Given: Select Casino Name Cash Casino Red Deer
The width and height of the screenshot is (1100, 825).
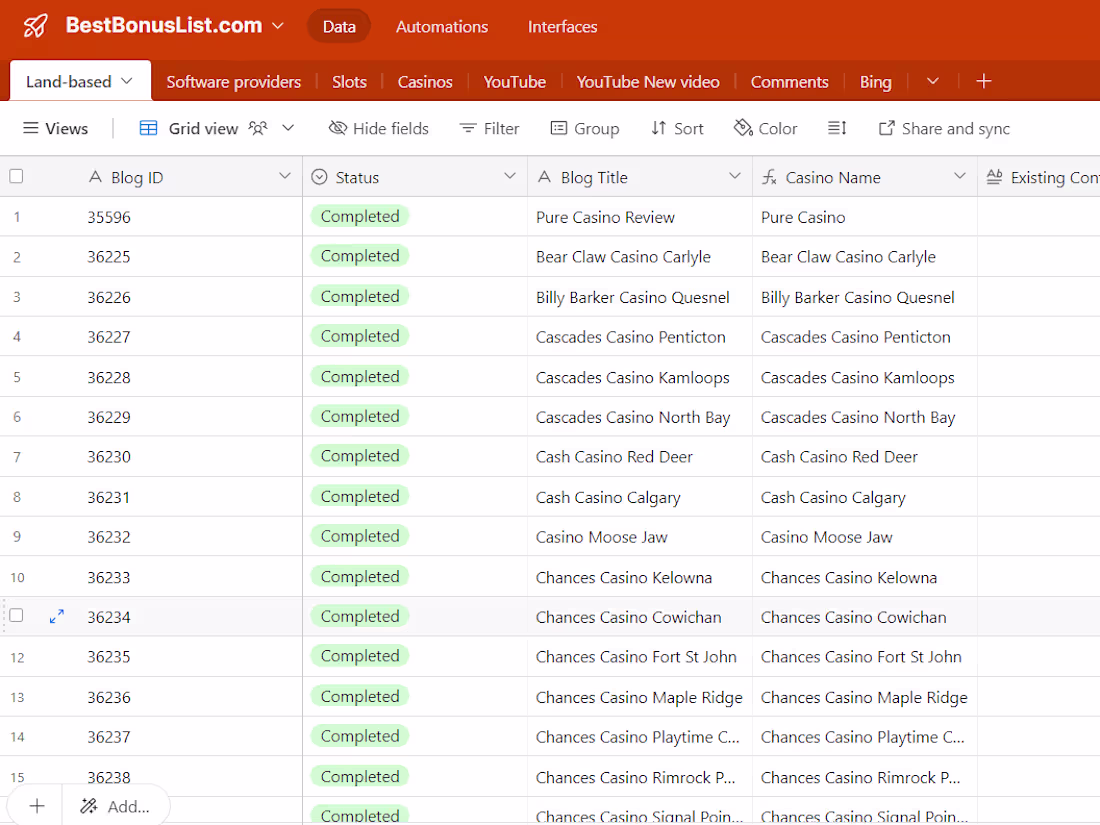Looking at the screenshot, I should 839,457.
